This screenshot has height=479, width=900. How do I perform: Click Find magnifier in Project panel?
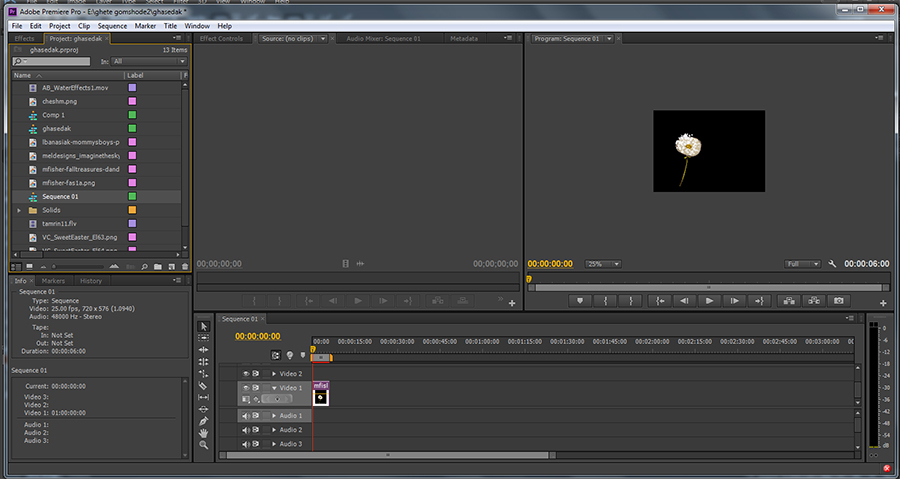pos(144,267)
